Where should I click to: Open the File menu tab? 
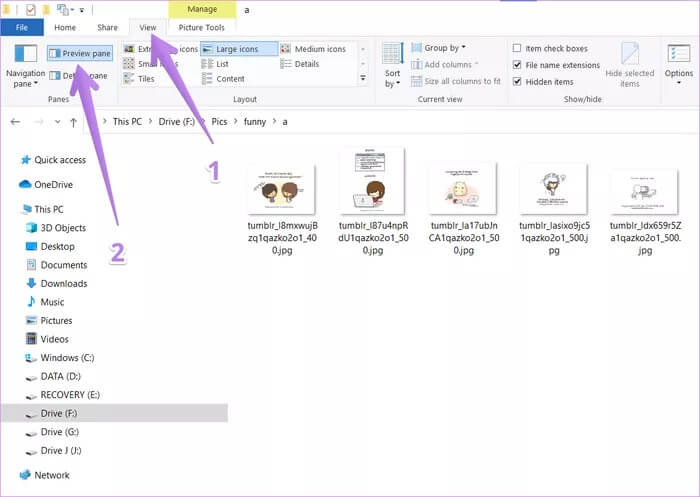[x=22, y=27]
